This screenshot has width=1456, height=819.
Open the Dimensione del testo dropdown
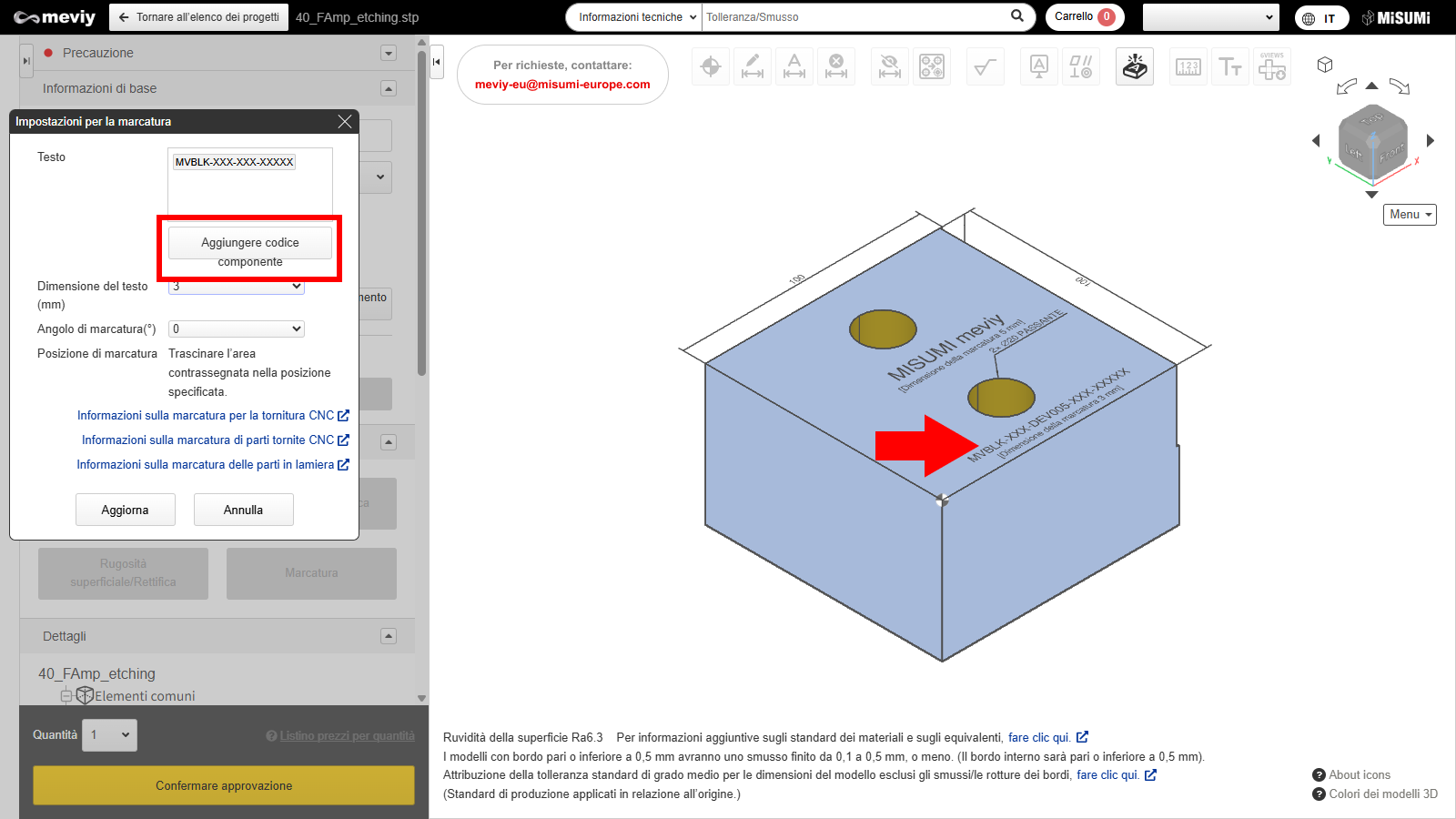click(x=237, y=287)
